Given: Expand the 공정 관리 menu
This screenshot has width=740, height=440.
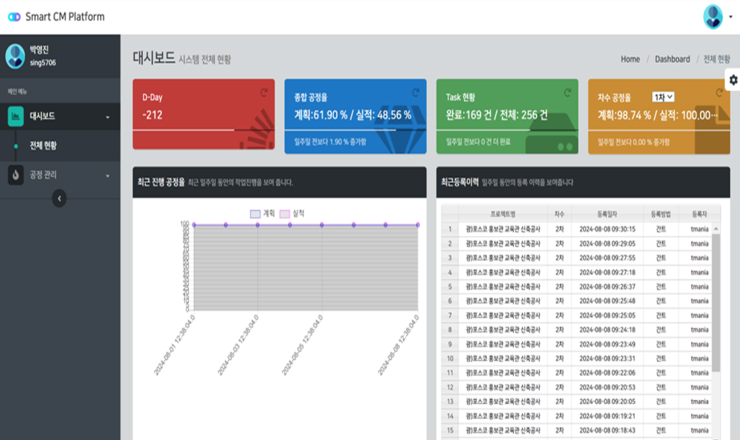Looking at the screenshot, I should coord(60,175).
